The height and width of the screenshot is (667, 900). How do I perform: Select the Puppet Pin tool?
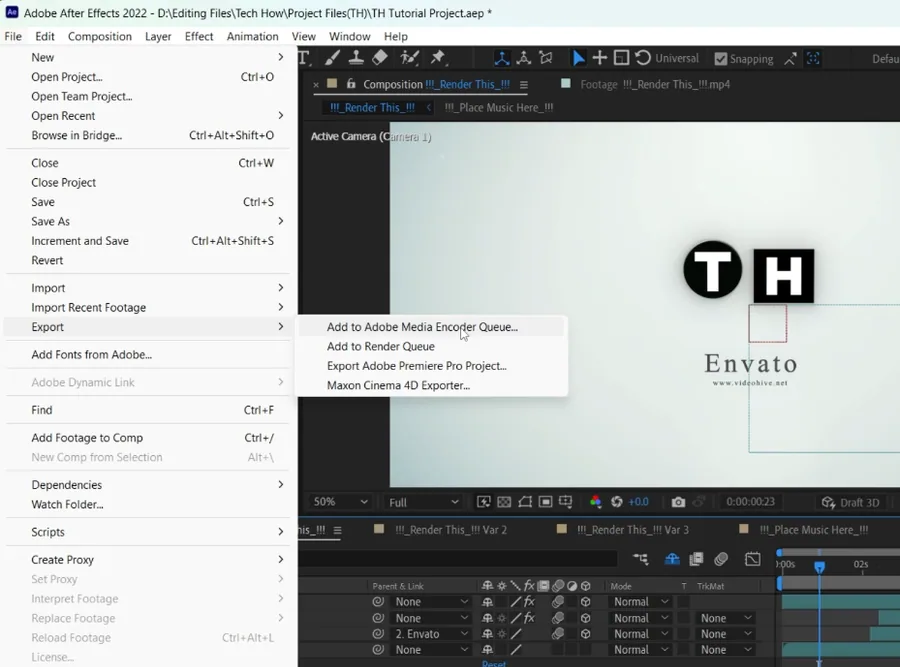click(438, 58)
